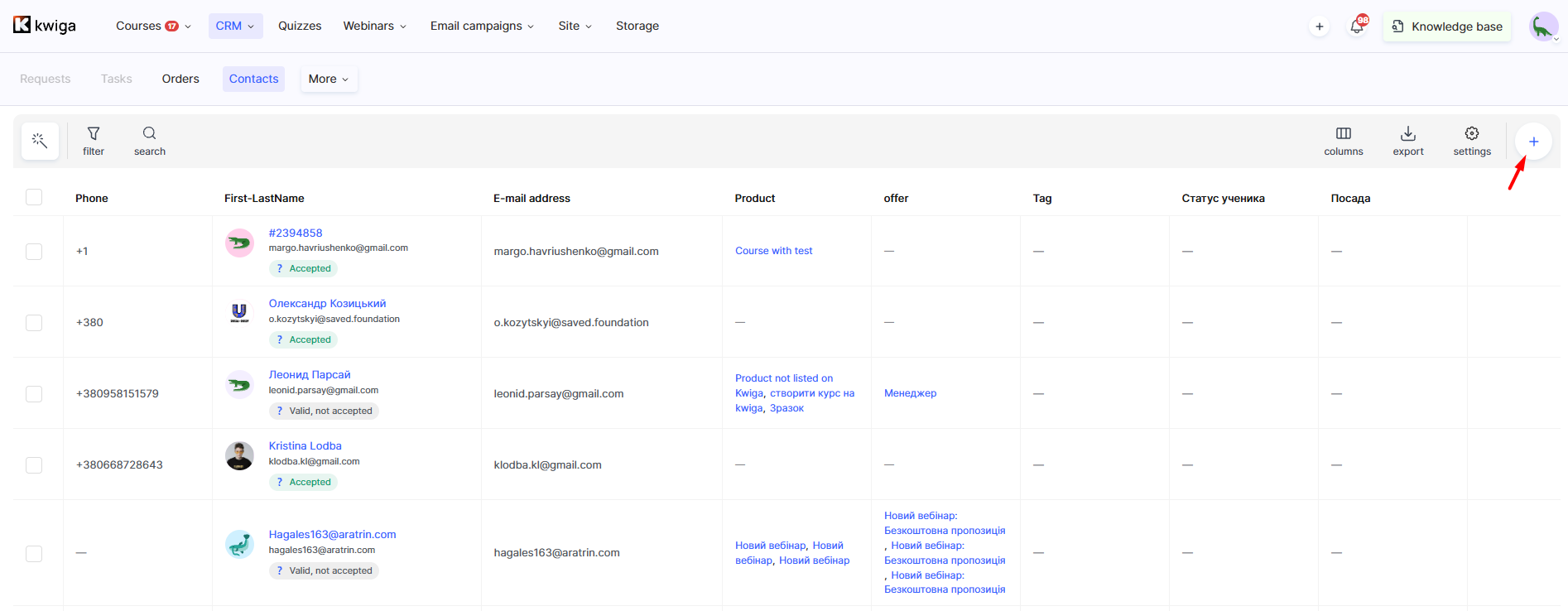Click the export download icon
1568x611 pixels.
(x=1407, y=133)
